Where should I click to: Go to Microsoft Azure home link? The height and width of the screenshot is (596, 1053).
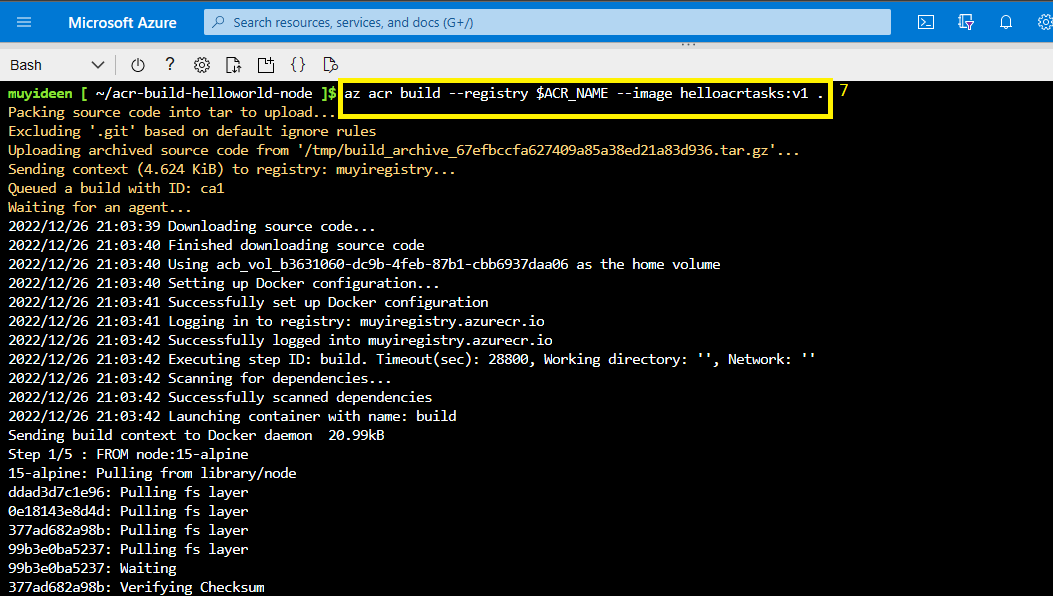122,23
